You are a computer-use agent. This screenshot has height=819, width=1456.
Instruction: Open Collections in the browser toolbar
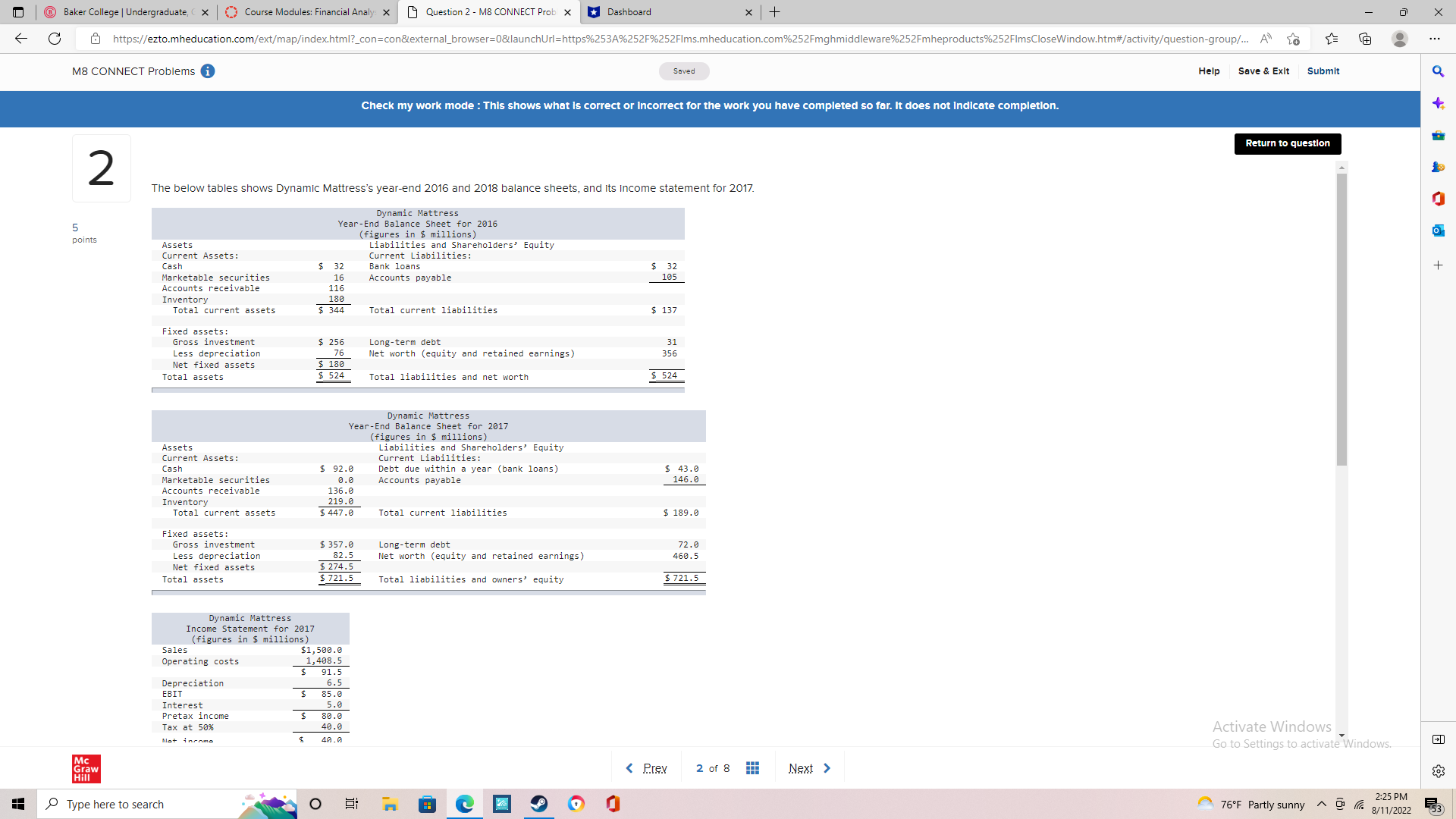point(1366,39)
